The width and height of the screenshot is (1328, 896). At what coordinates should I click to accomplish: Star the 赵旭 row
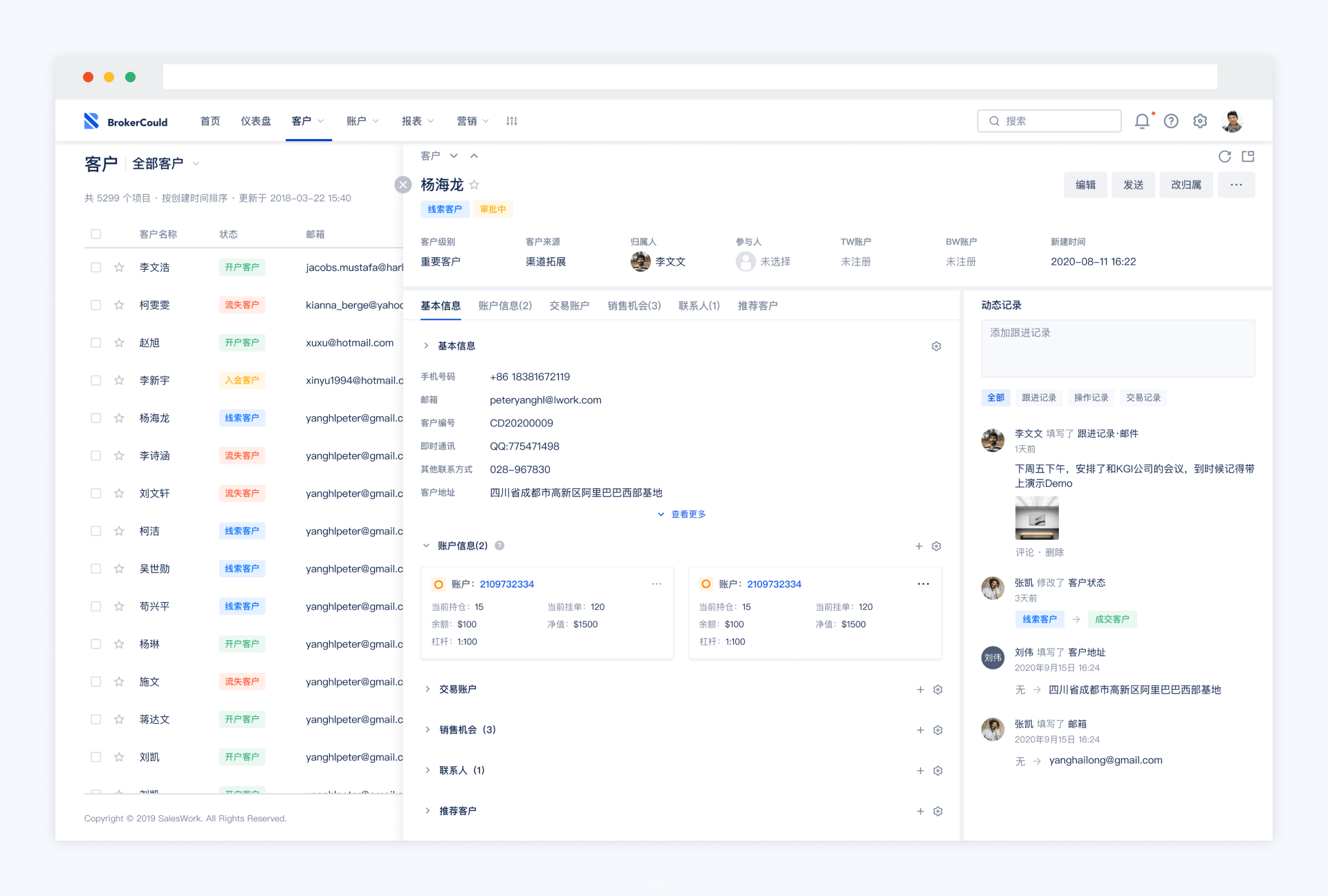click(x=119, y=343)
